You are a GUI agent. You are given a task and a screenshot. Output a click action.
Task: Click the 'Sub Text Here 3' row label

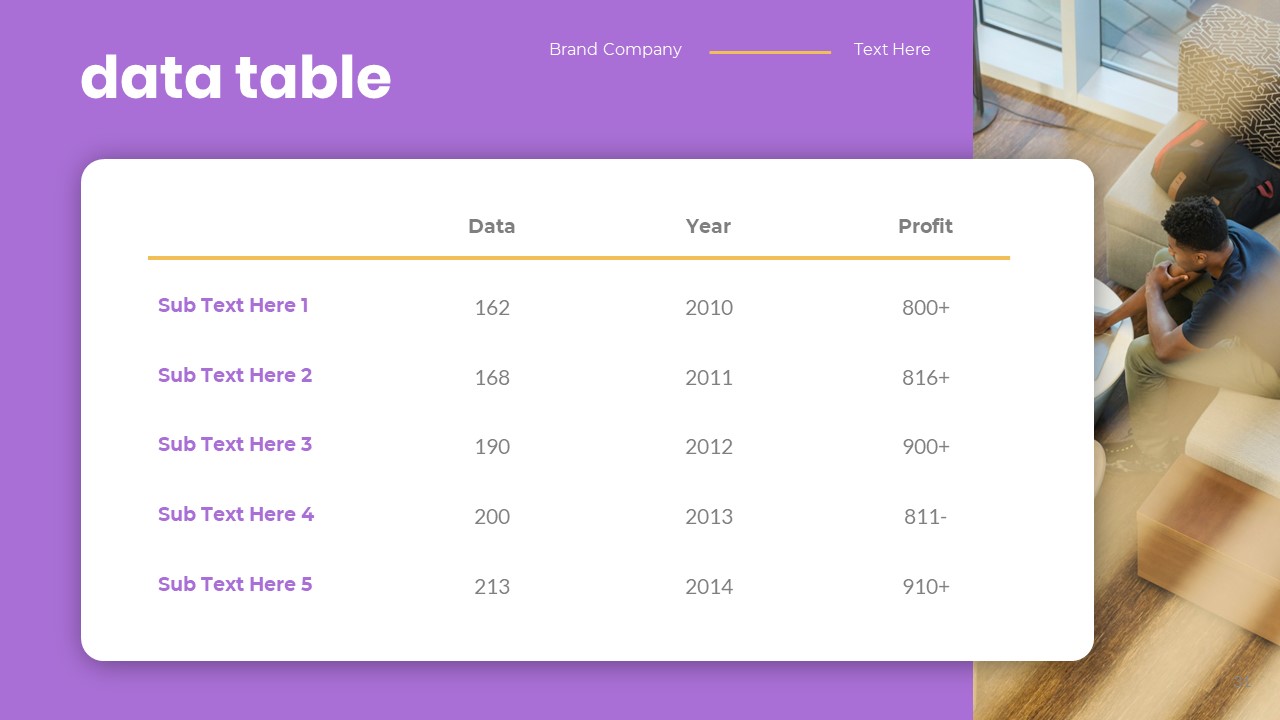(235, 444)
